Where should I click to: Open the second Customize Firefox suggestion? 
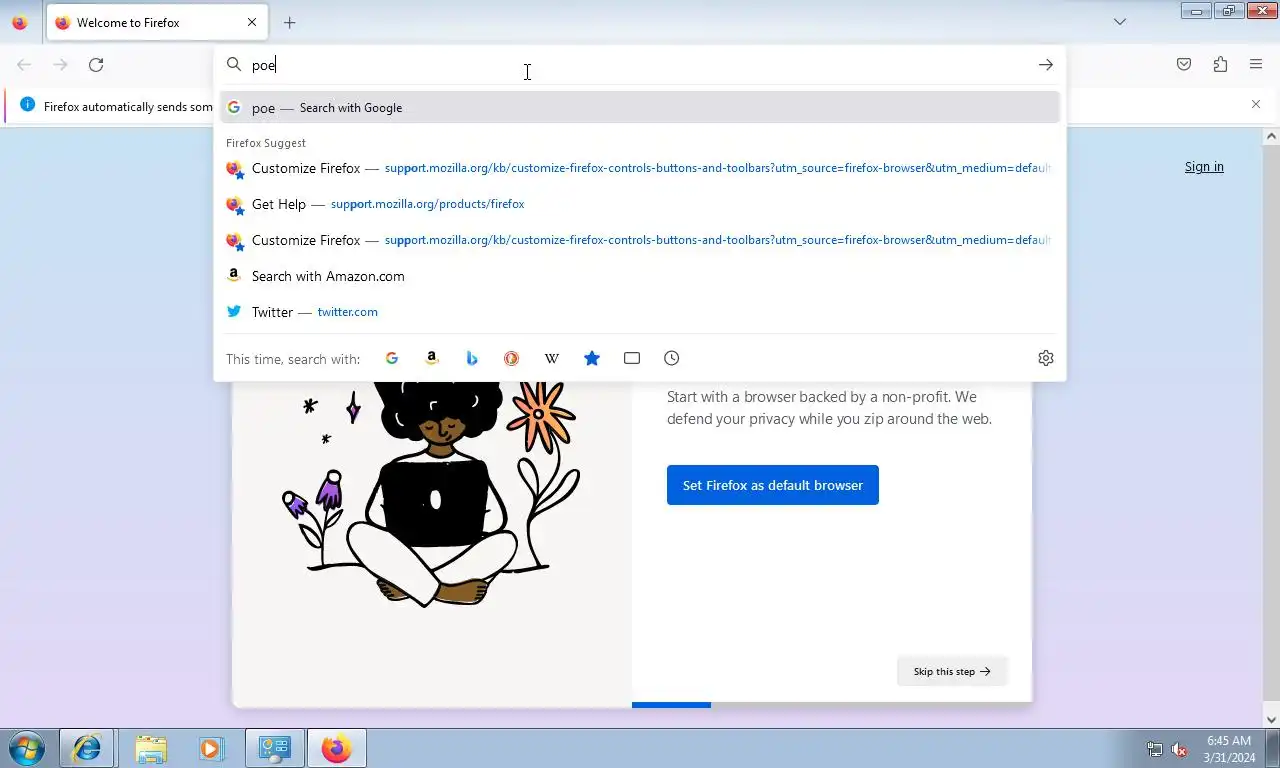640,240
